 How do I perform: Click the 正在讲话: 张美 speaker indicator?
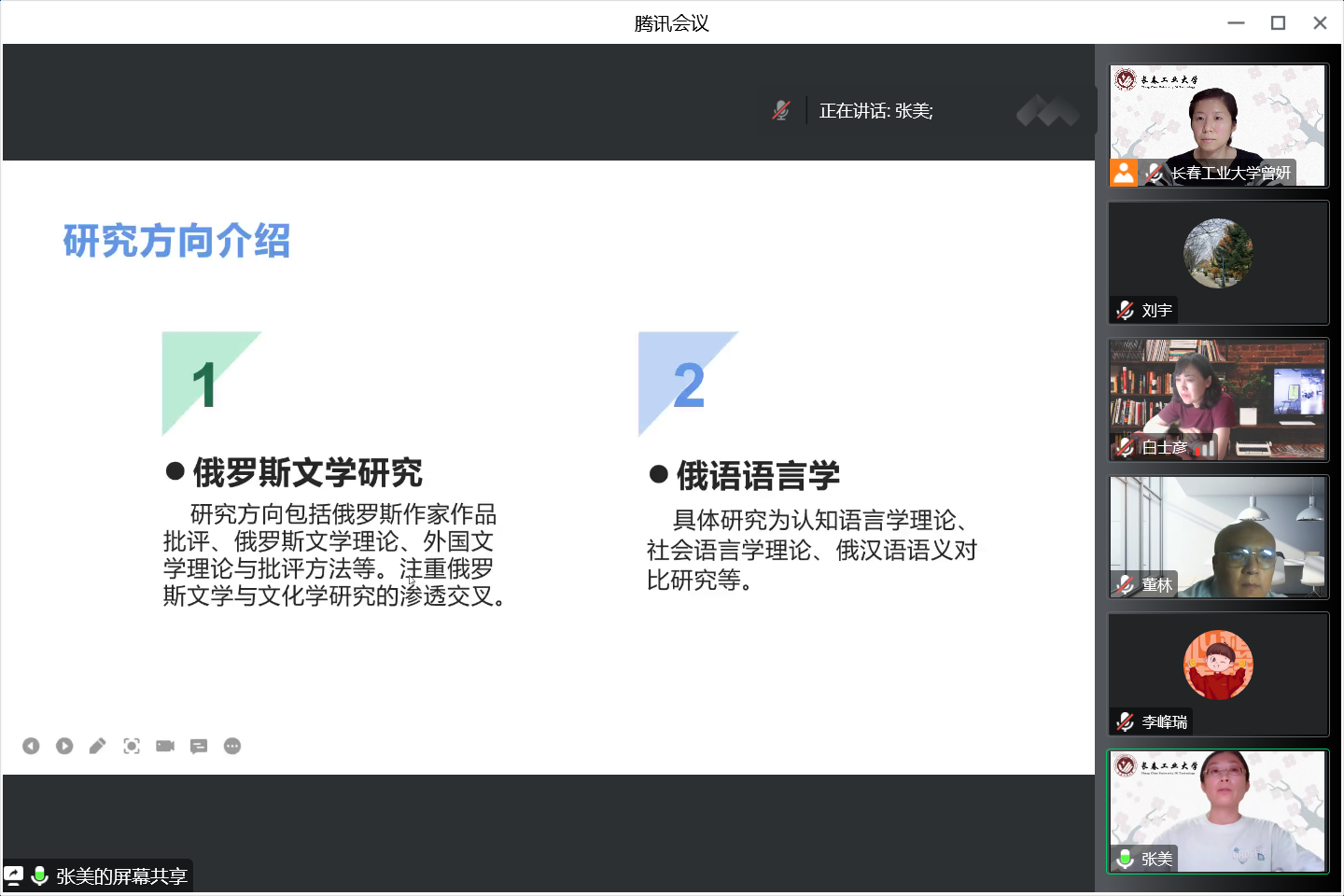(x=875, y=111)
